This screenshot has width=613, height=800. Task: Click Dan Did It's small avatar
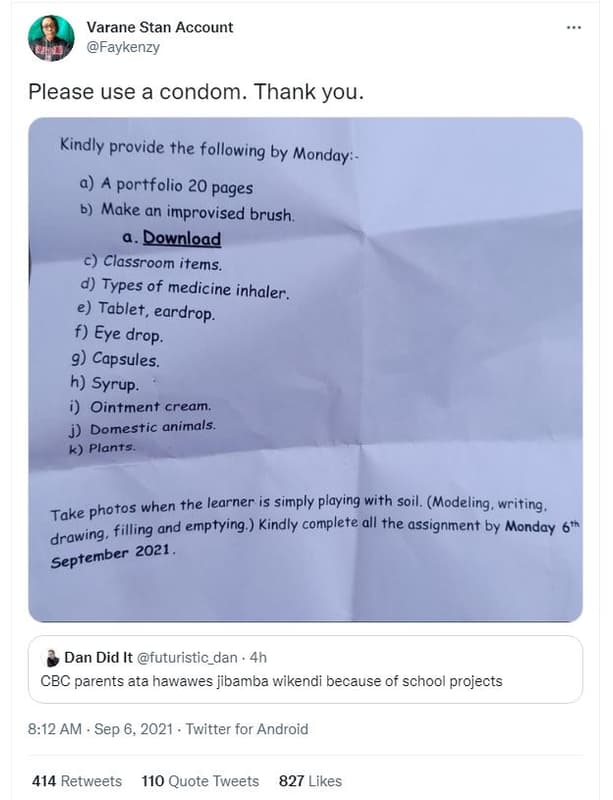click(x=52, y=658)
